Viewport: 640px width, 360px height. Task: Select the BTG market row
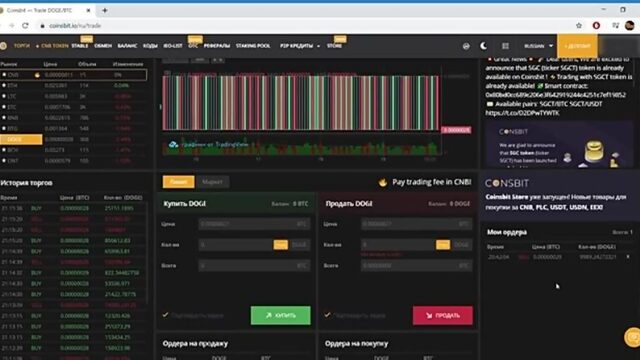[x=73, y=129]
